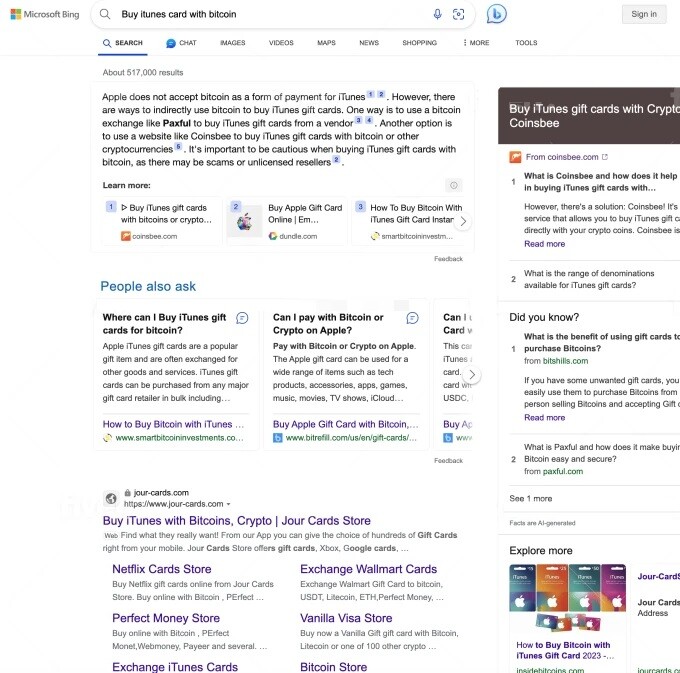Open Exchange iTunes Cards sitelink
Viewport: 680px width, 673px height.
pyautogui.click(x=175, y=667)
